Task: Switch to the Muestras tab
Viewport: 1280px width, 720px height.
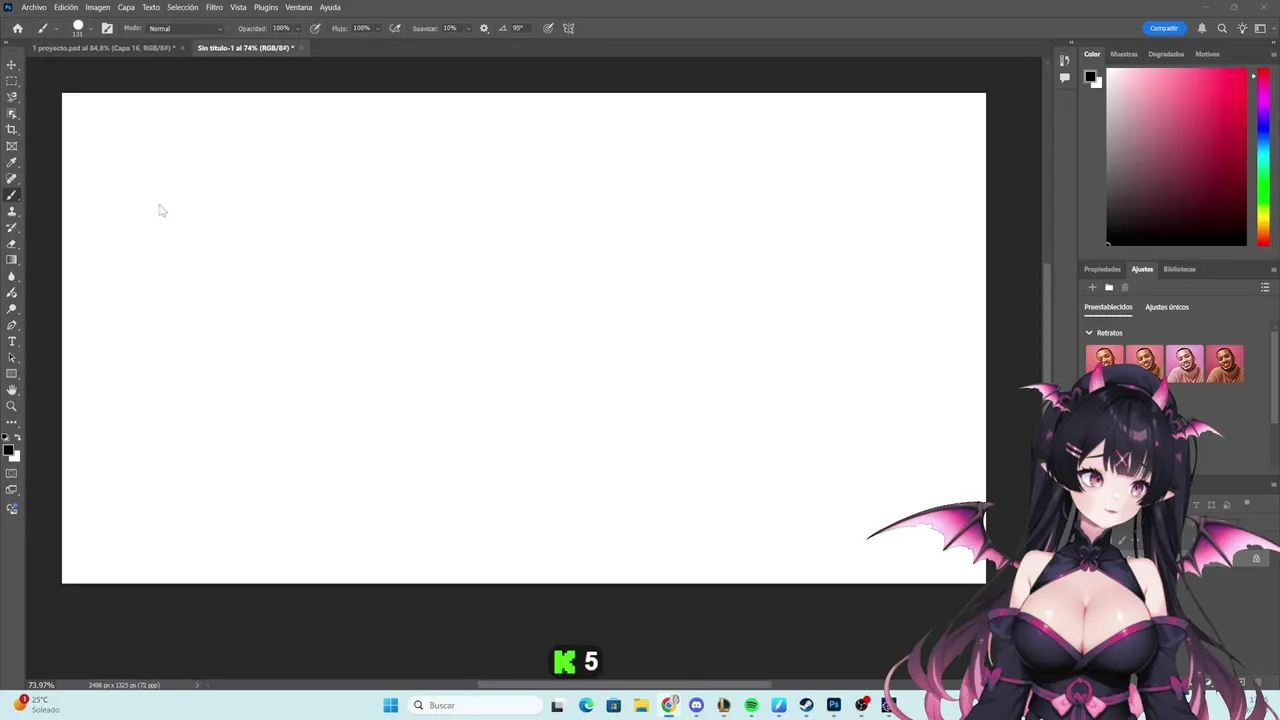Action: [x=1124, y=54]
